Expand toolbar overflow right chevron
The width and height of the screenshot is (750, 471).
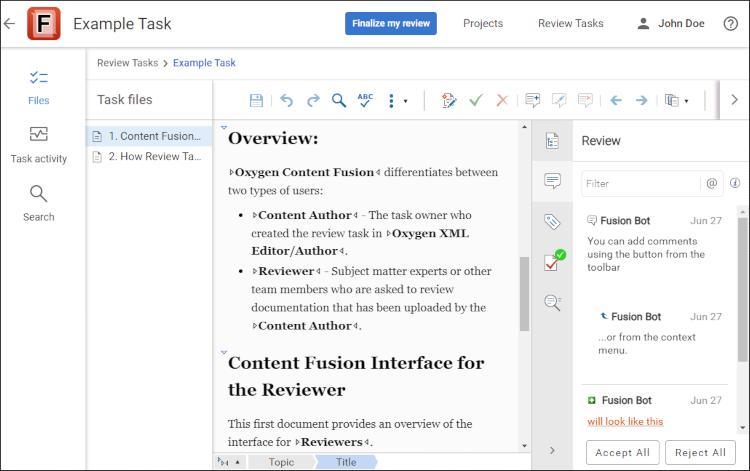(734, 100)
